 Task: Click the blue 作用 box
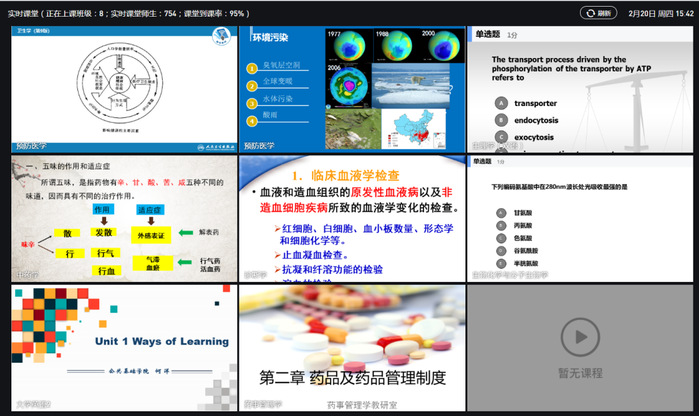103,209
